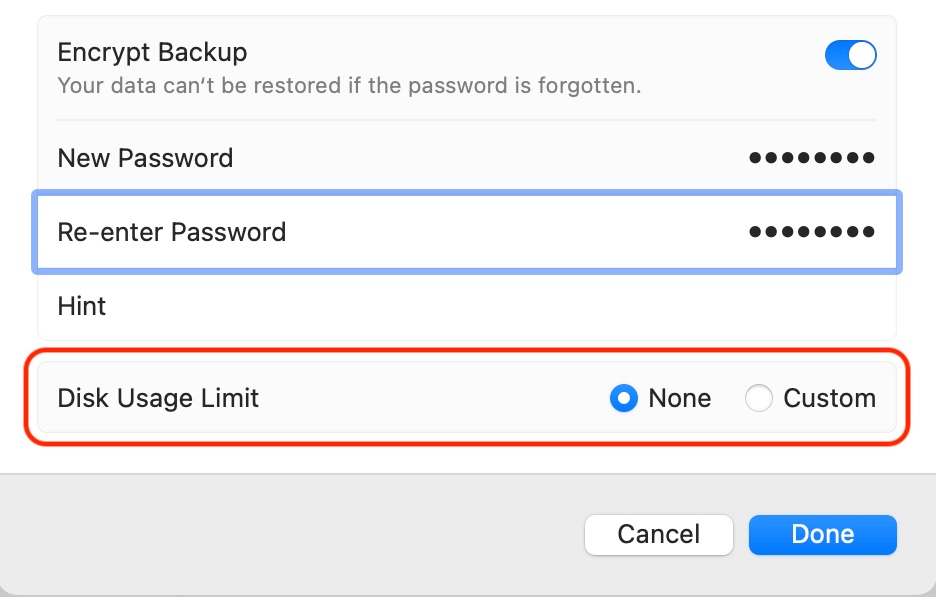The height and width of the screenshot is (597, 936).
Task: Click the gray footer area beside Cancel
Action: point(300,535)
